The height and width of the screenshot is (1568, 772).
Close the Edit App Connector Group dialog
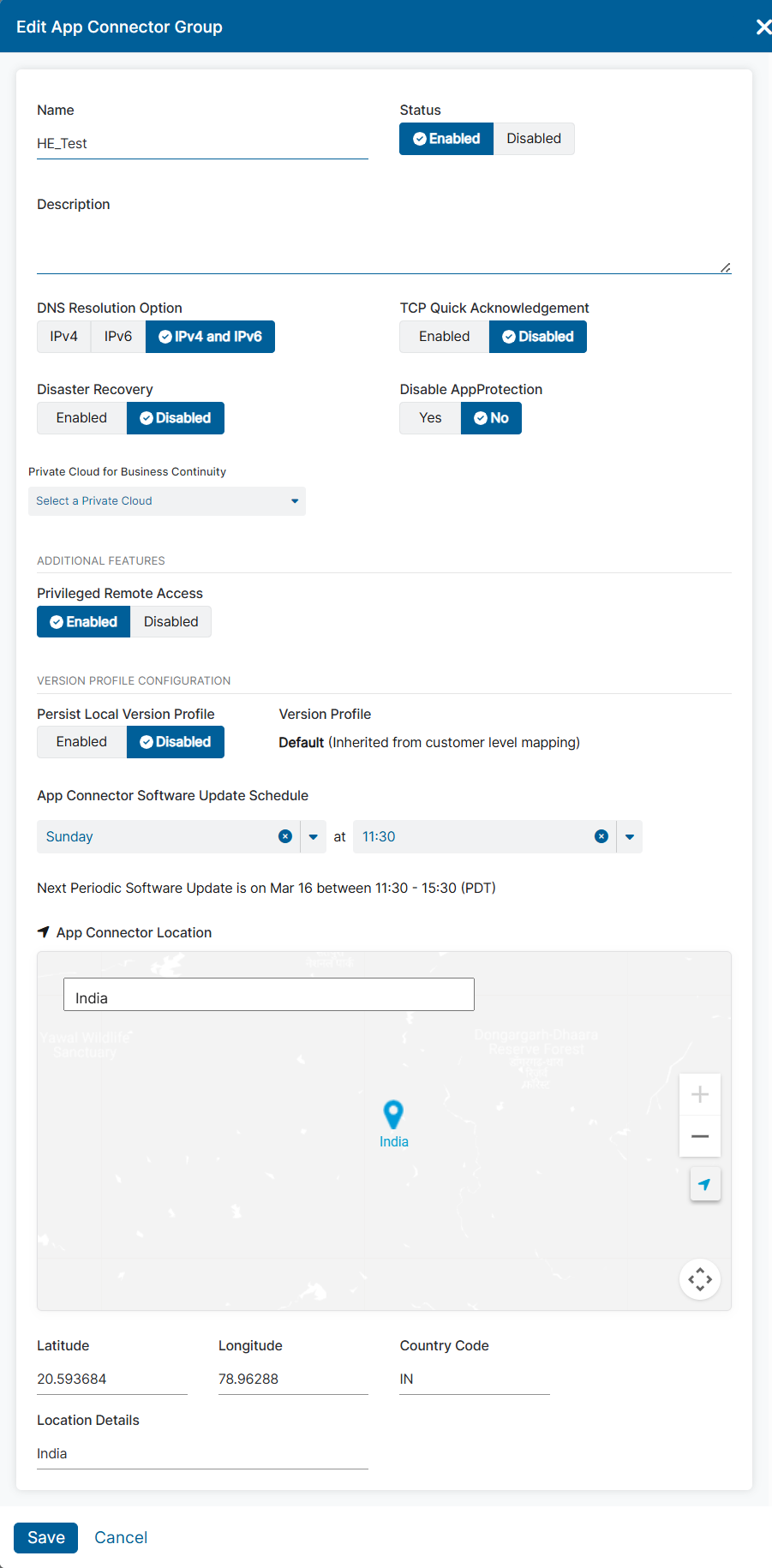pos(763,27)
